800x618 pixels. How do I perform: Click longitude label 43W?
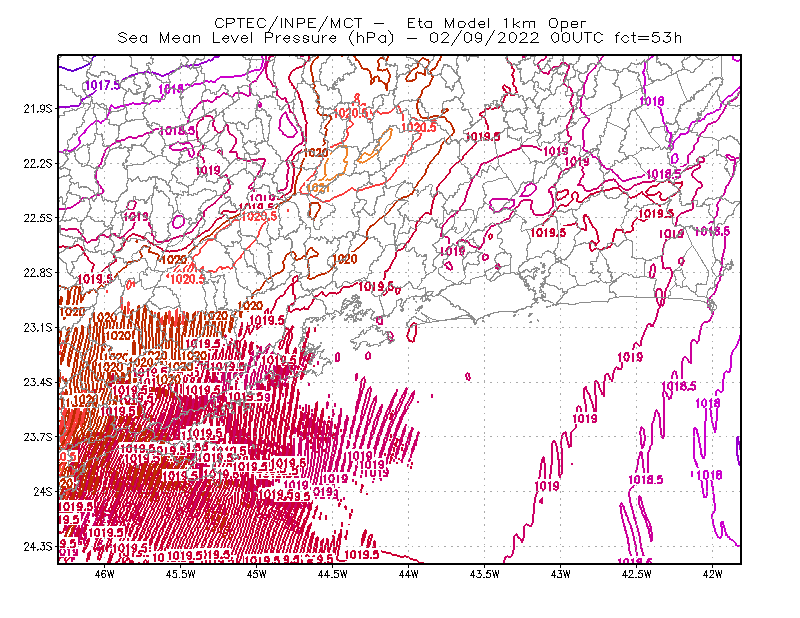pos(561,574)
